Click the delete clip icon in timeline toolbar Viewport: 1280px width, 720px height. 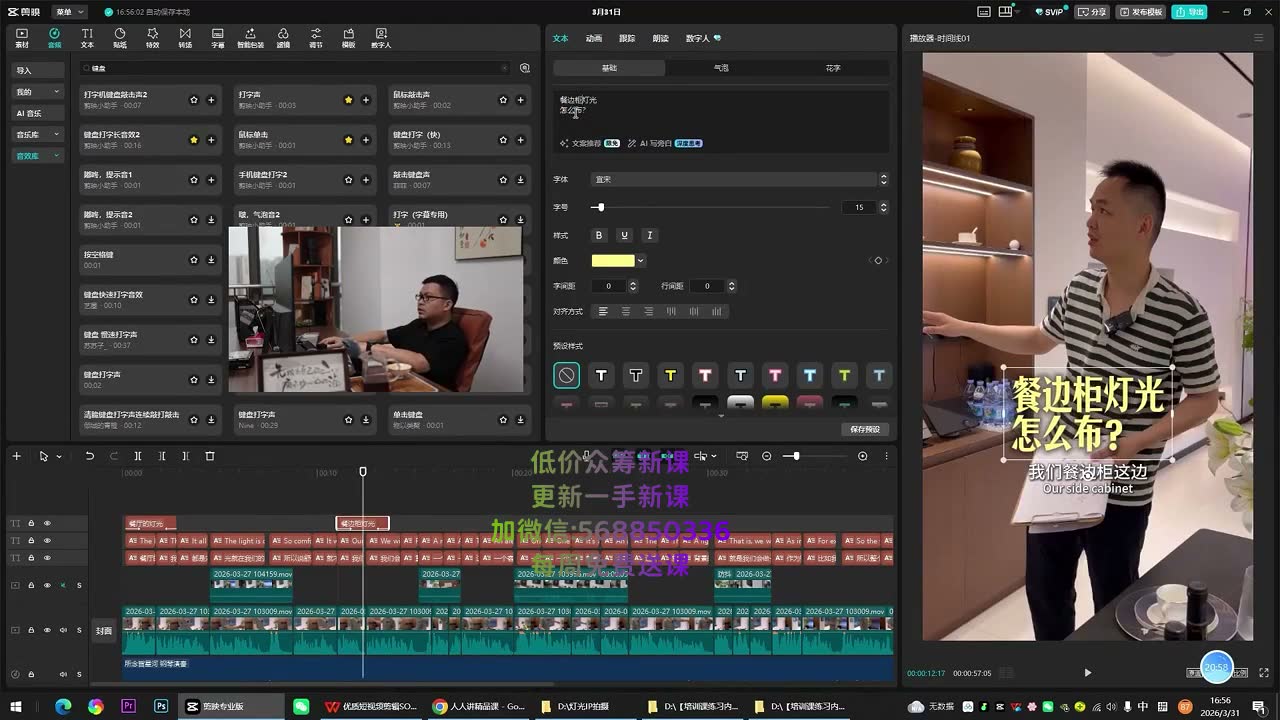point(209,456)
